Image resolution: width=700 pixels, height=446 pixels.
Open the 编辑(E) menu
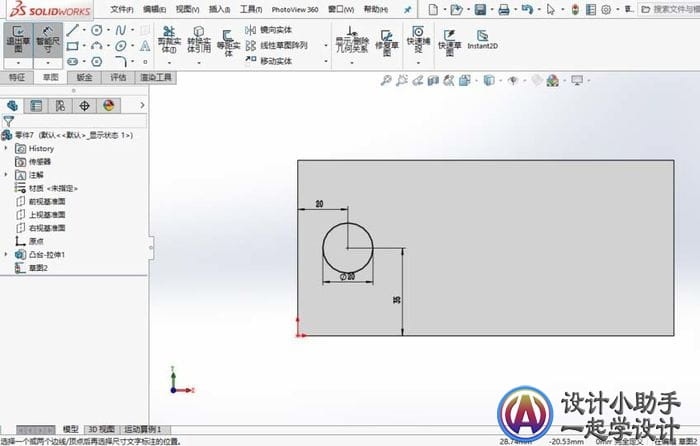tap(154, 9)
